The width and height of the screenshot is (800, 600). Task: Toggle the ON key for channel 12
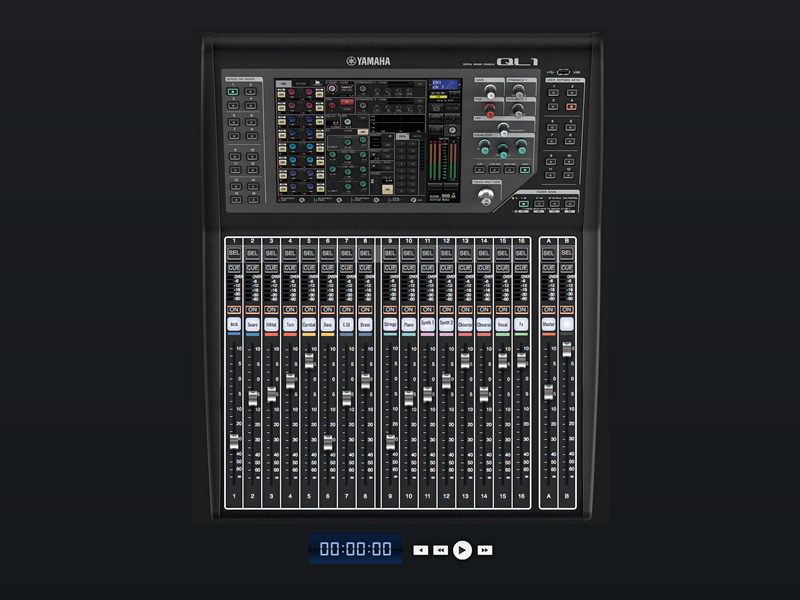pos(446,310)
